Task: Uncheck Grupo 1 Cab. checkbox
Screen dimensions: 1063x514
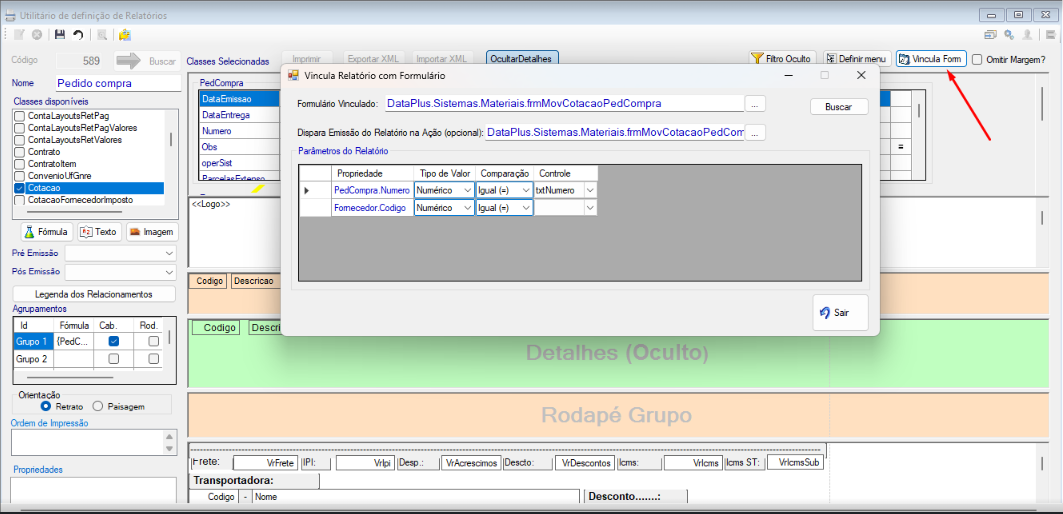Action: click(x=114, y=340)
